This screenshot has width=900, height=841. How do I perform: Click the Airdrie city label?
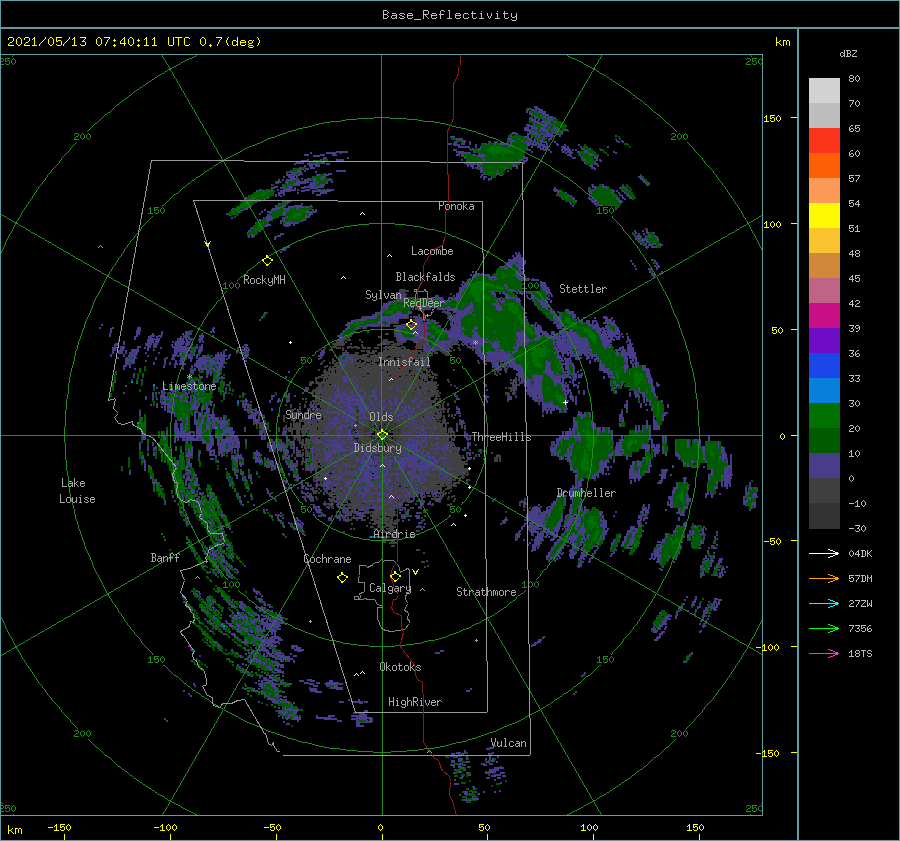(x=394, y=534)
